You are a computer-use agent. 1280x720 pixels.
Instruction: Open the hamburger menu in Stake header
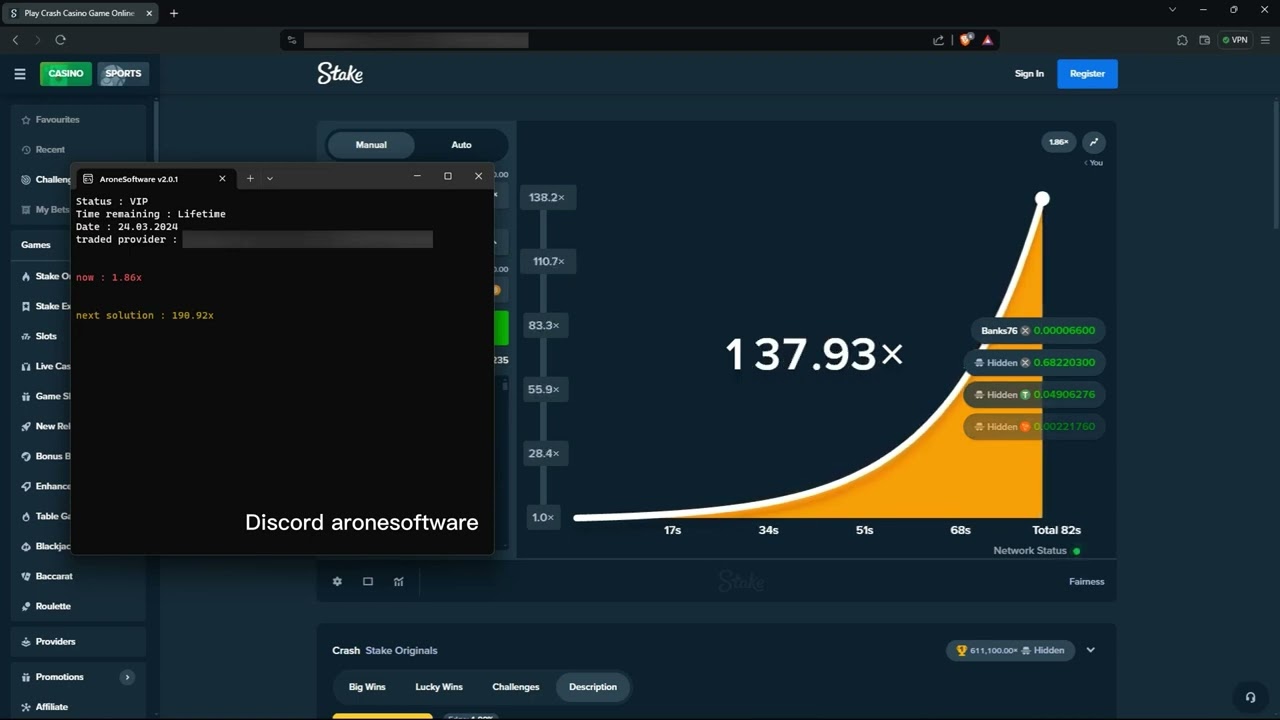[x=19, y=74]
